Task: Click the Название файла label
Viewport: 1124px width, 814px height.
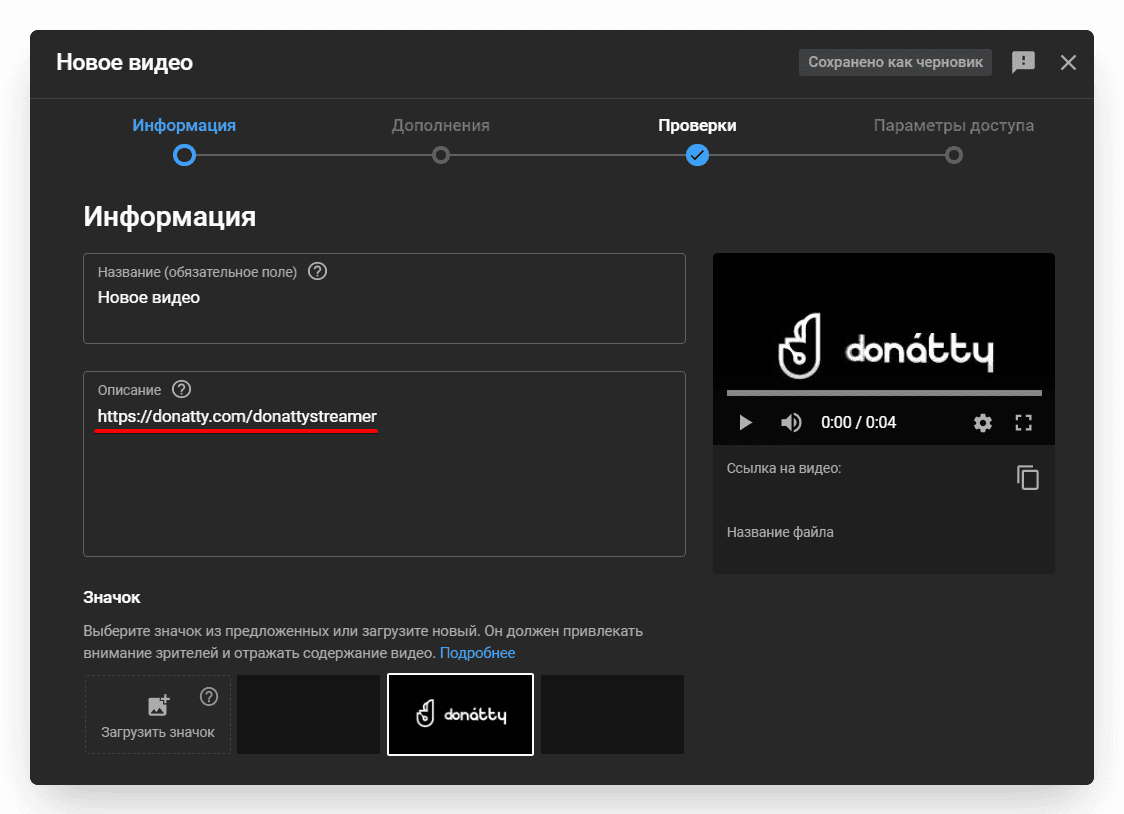Action: point(780,532)
